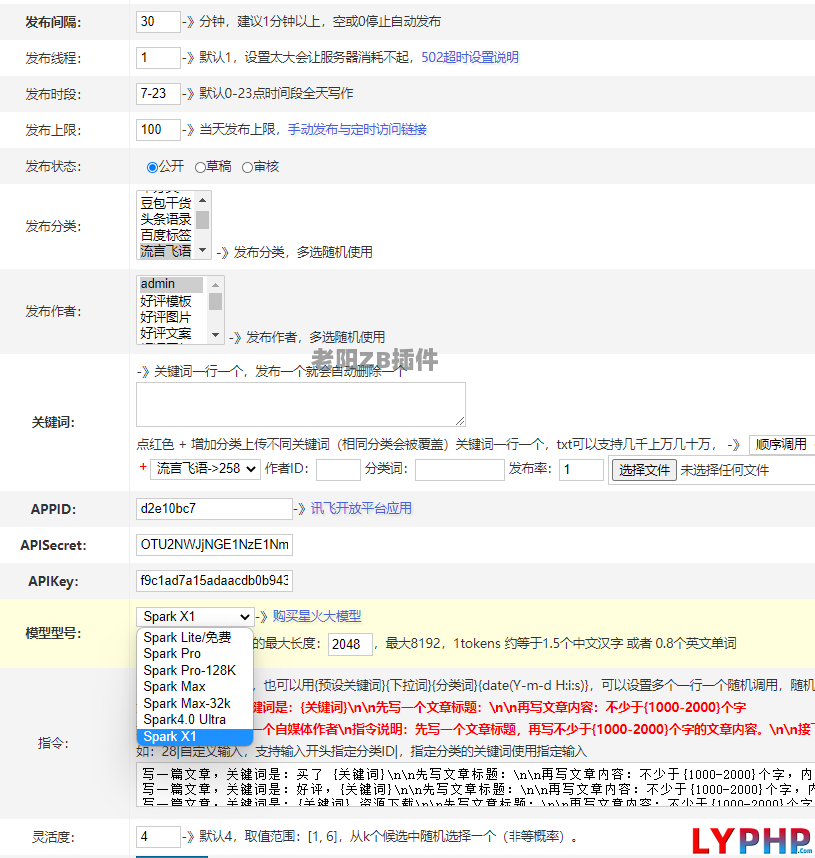Click the APPID input field
This screenshot has height=858, width=815.
click(214, 509)
